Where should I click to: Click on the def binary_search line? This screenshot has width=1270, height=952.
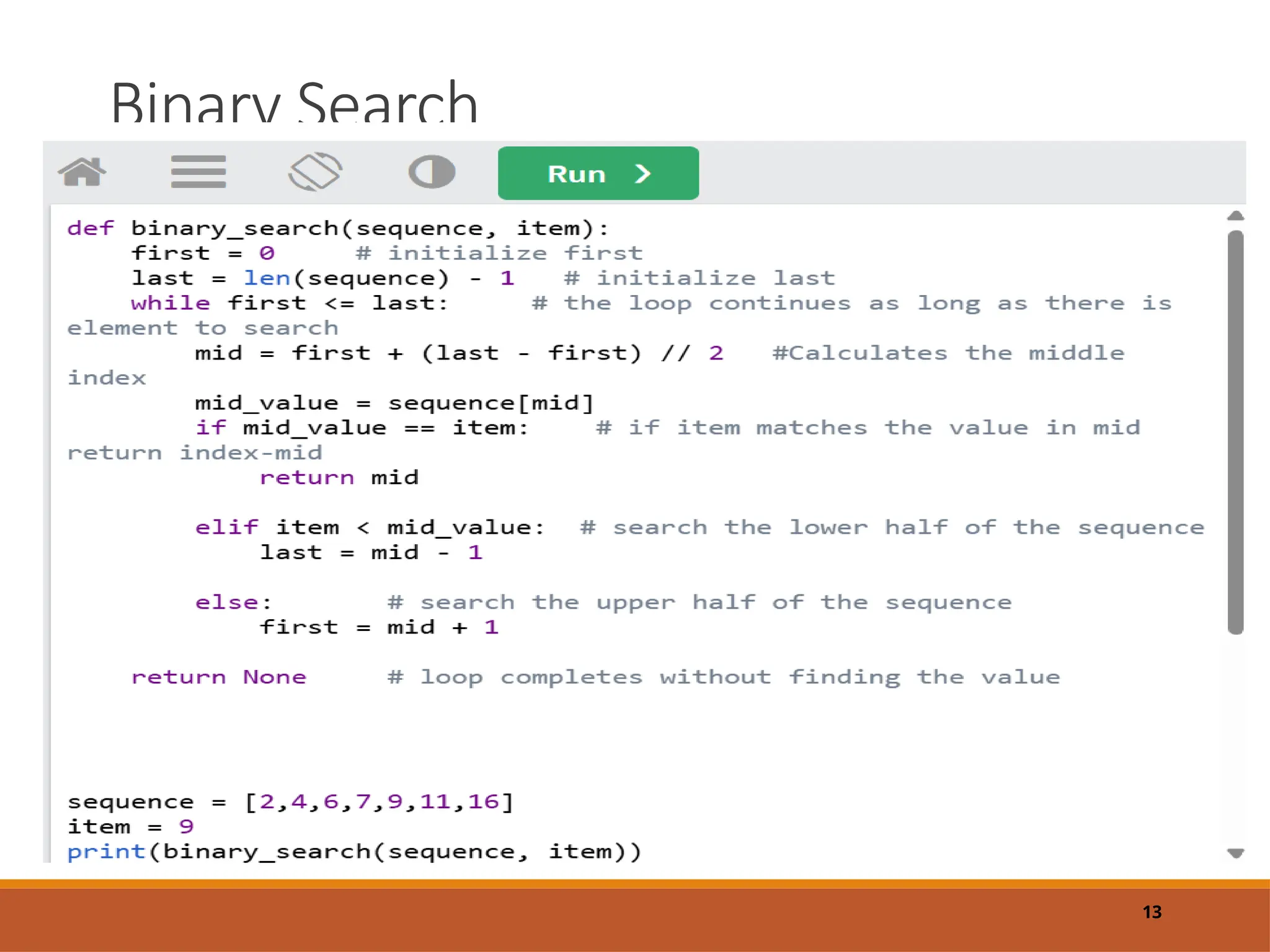338,229
